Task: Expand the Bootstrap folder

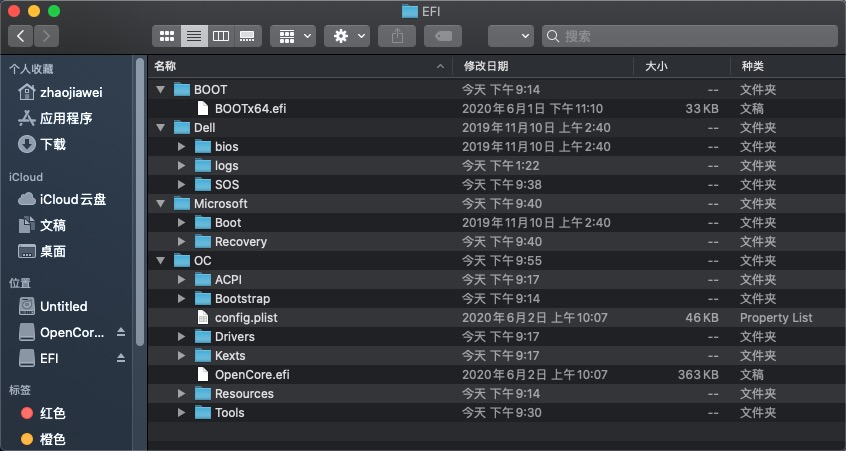Action: click(x=181, y=298)
